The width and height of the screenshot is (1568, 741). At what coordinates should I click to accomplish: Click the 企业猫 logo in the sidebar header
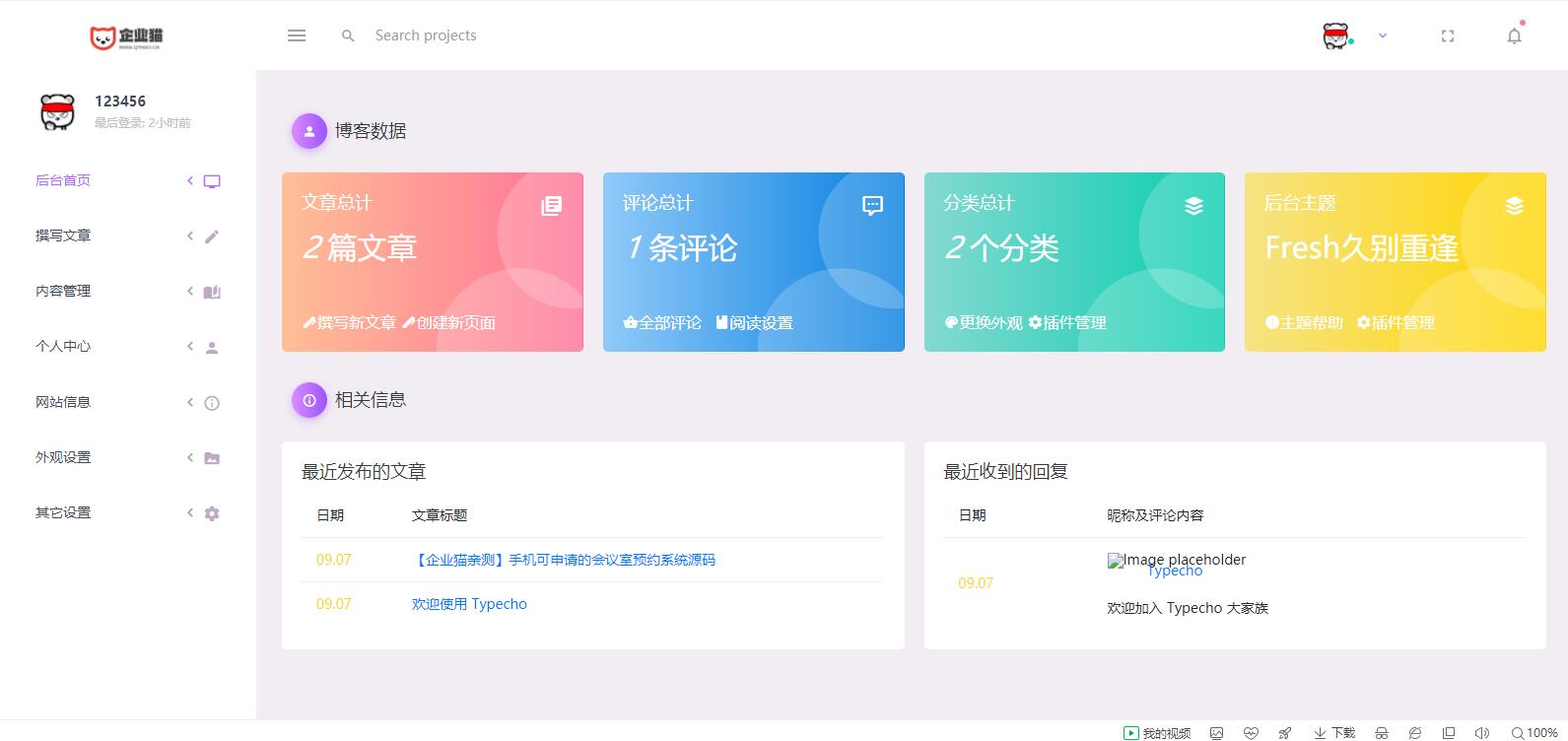[126, 37]
